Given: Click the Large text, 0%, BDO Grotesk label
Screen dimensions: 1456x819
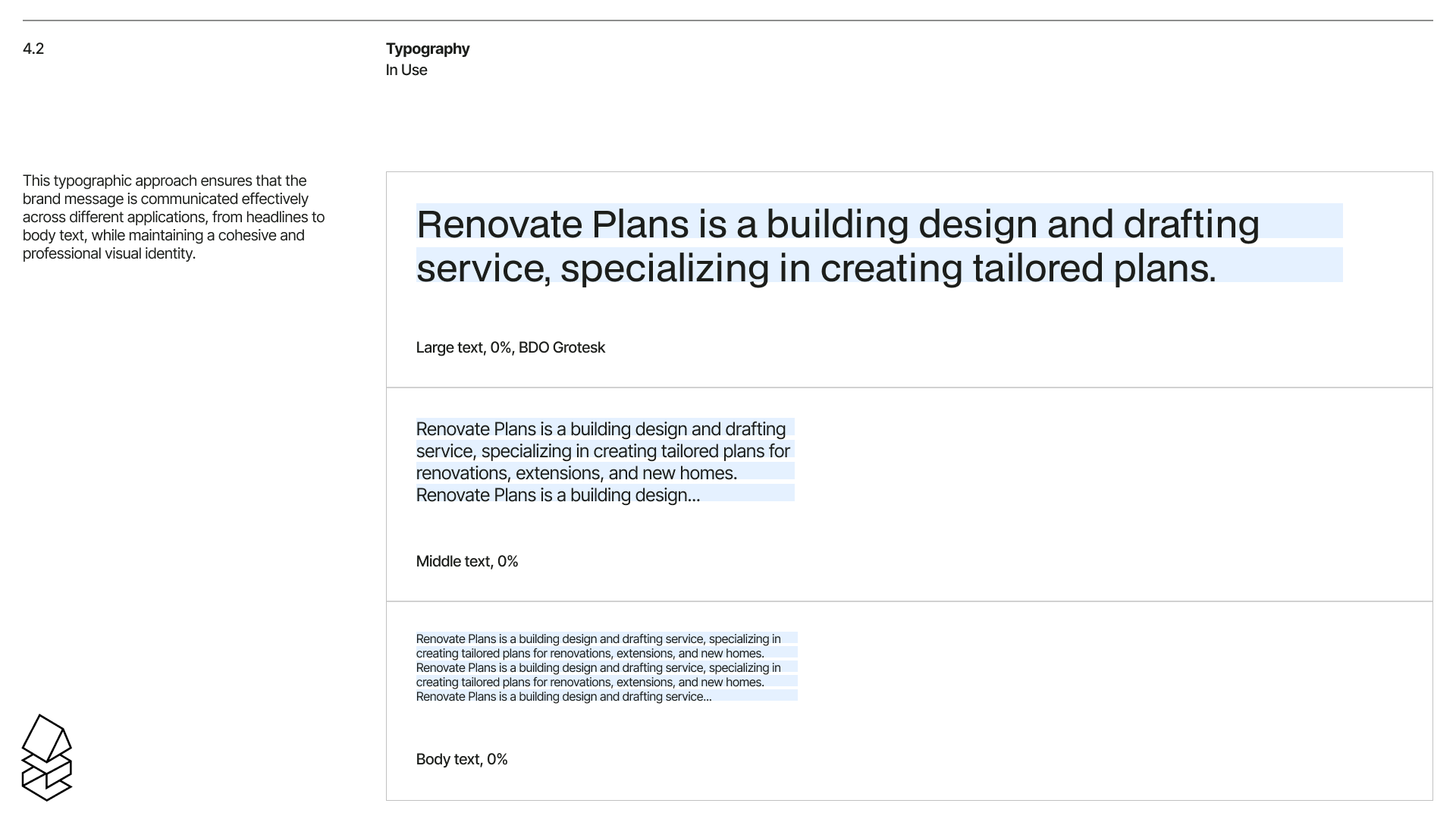Looking at the screenshot, I should coord(510,347).
